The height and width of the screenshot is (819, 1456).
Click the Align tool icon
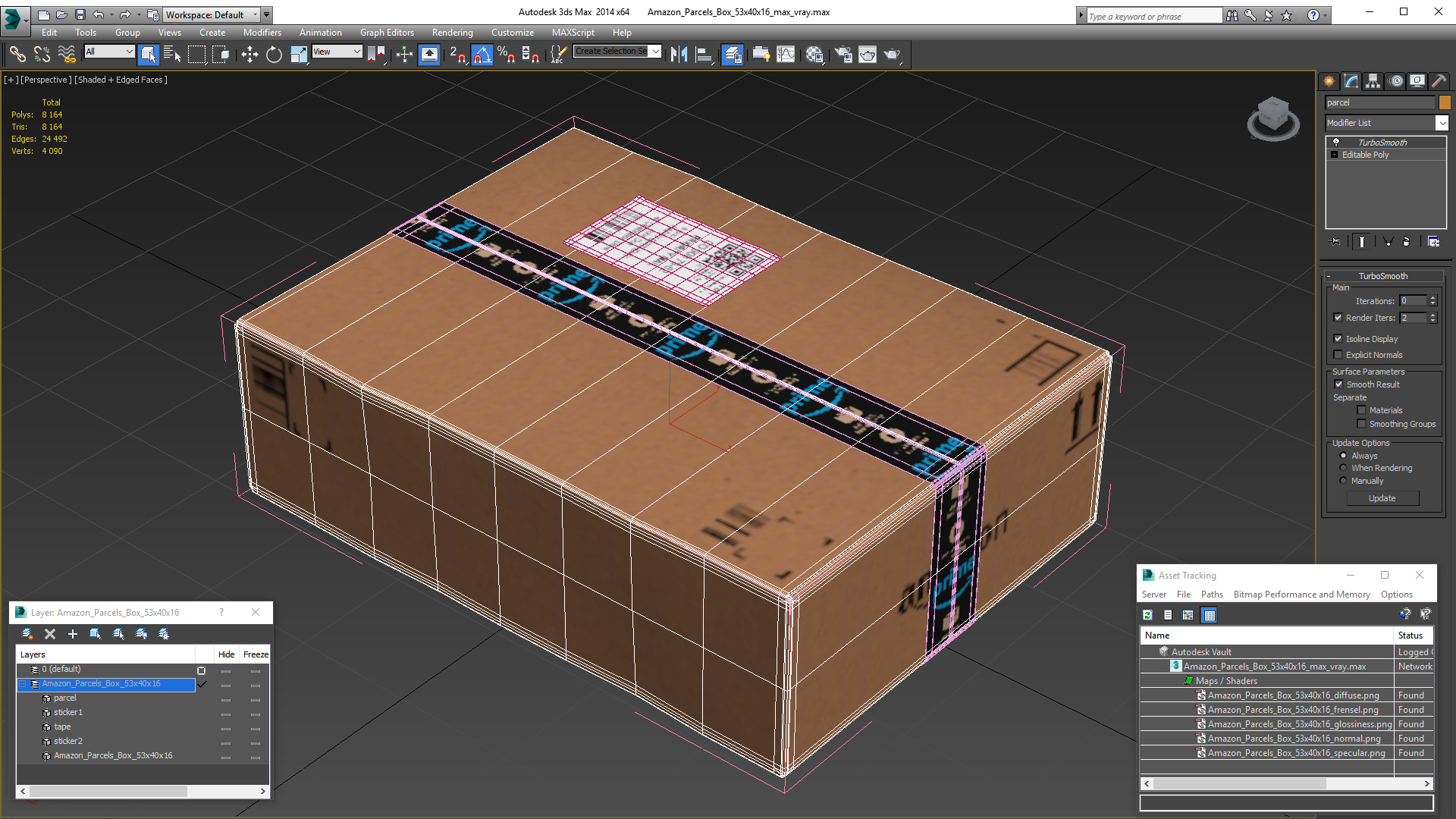(x=704, y=54)
